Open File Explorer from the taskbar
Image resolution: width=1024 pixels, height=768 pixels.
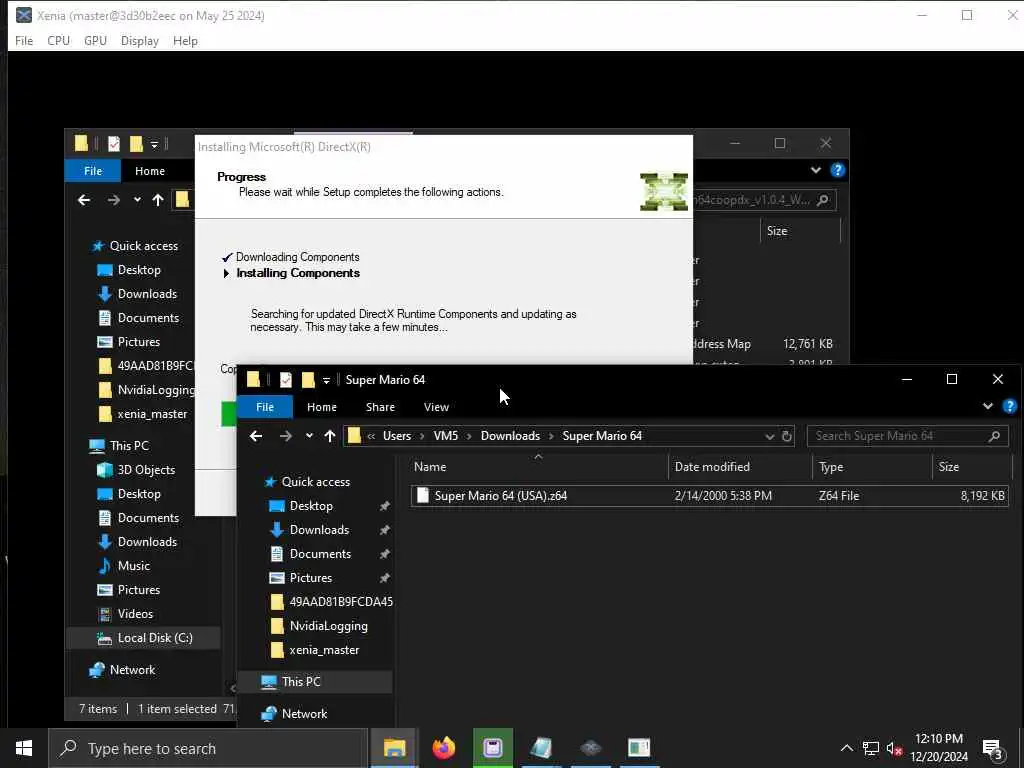(x=394, y=748)
